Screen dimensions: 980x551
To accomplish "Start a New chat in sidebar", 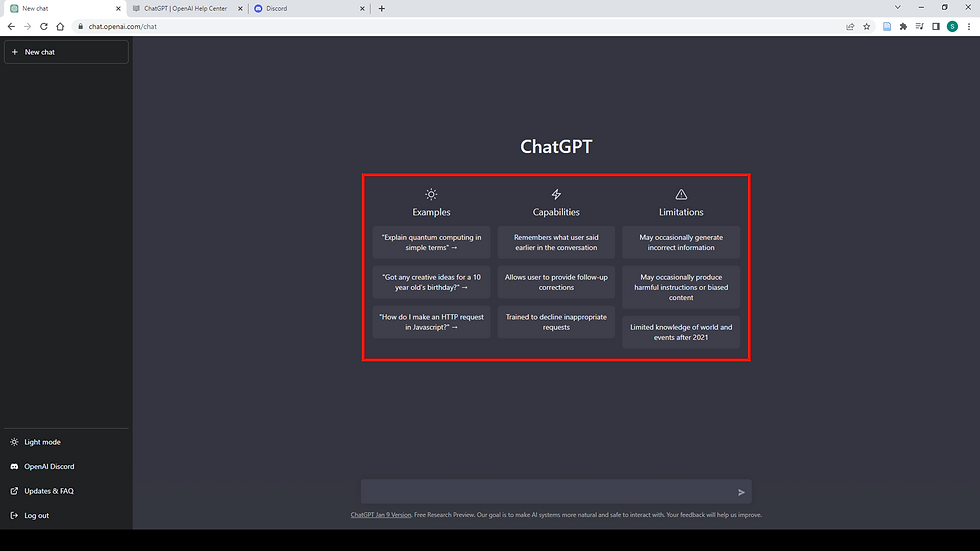I will click(x=66, y=52).
